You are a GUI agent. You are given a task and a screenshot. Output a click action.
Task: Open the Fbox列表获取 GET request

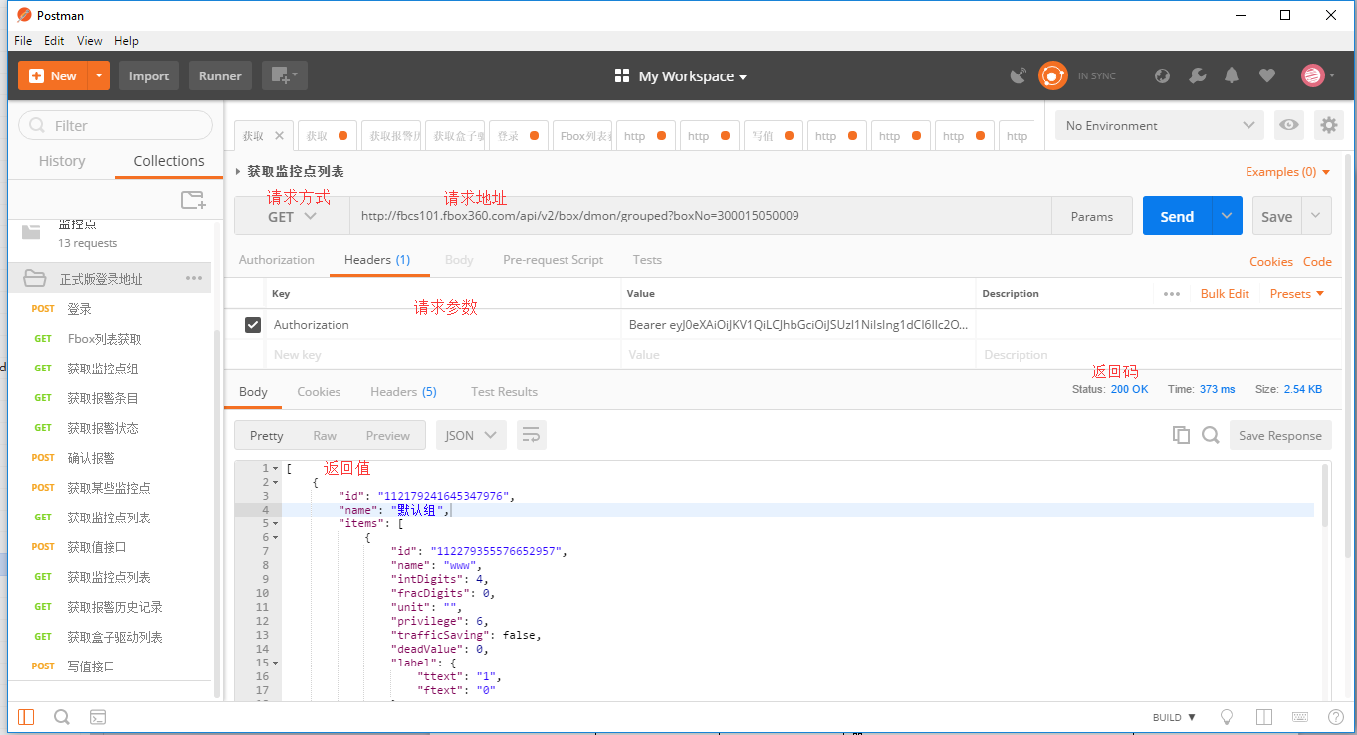[x=104, y=339]
